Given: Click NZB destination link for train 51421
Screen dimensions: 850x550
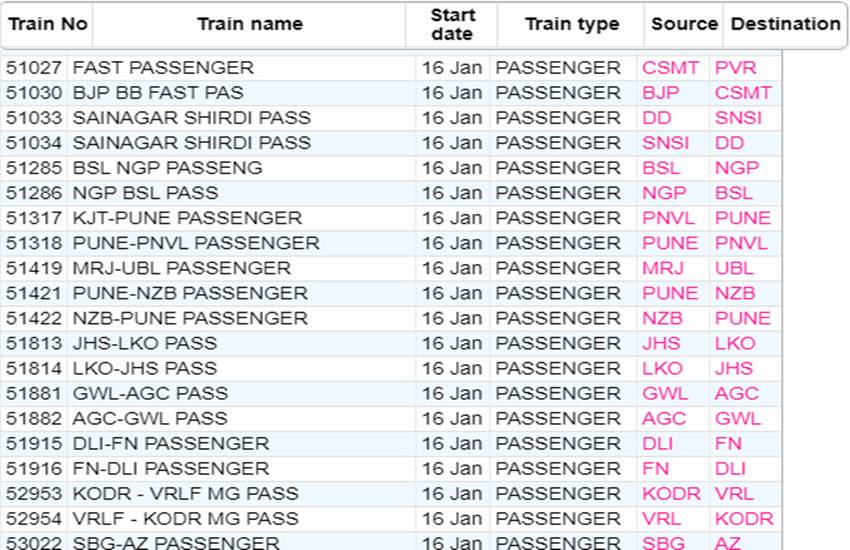Looking at the screenshot, I should pos(735,293).
